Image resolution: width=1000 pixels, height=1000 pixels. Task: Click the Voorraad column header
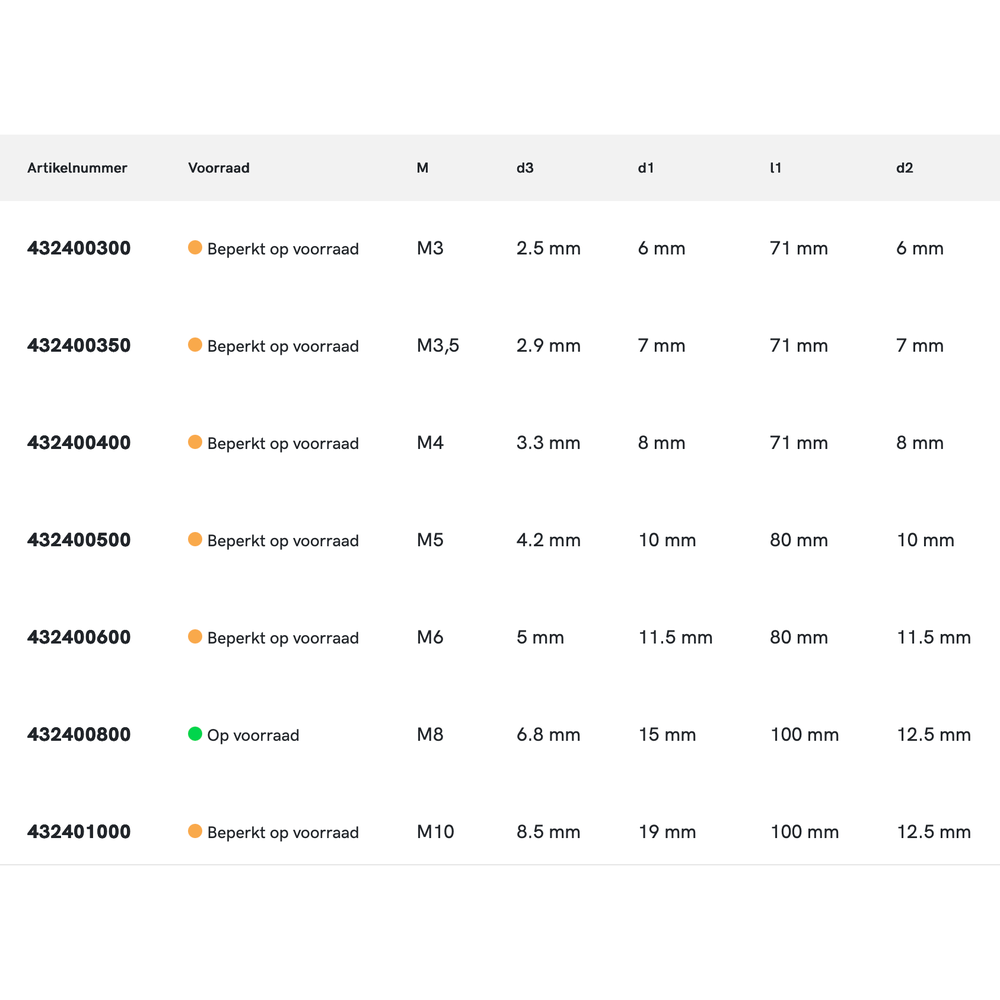pos(219,168)
